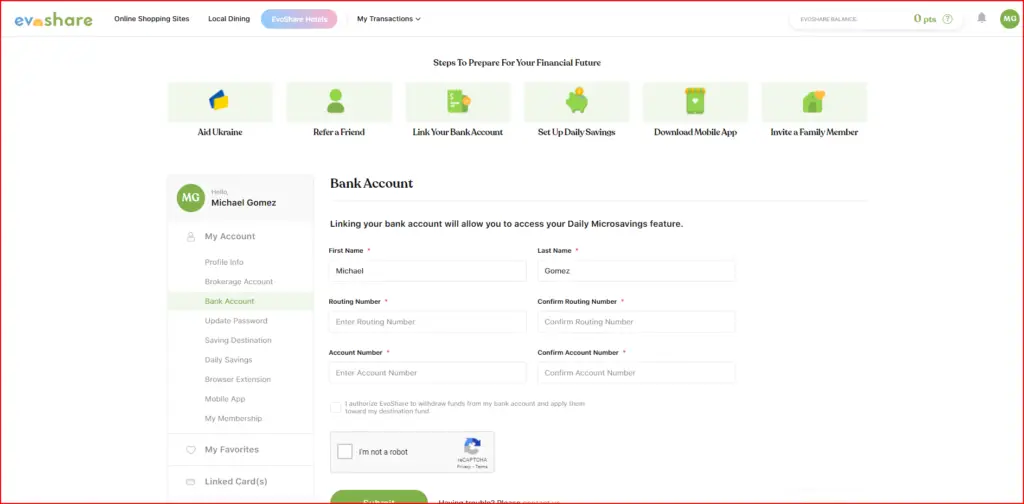Click the Link Your Bank Account icon
Image resolution: width=1024 pixels, height=504 pixels.
(458, 101)
